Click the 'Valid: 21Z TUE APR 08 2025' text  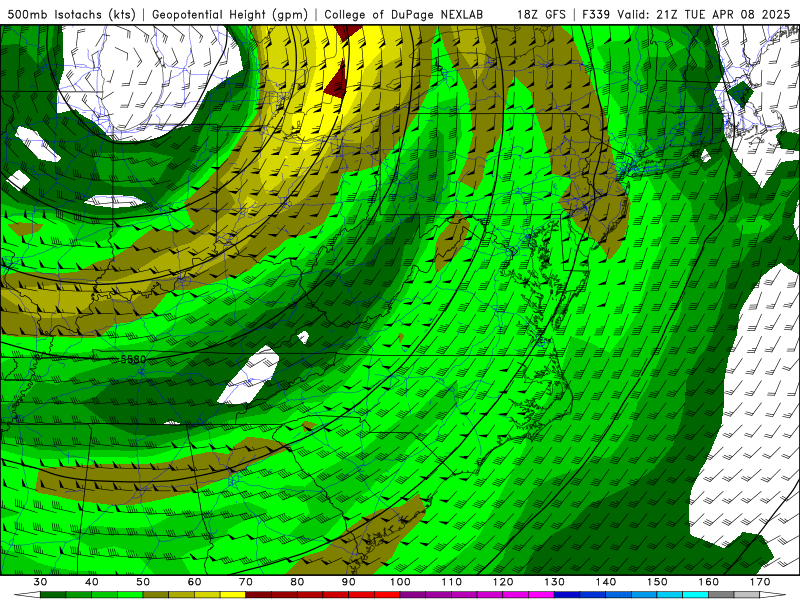[x=704, y=15]
